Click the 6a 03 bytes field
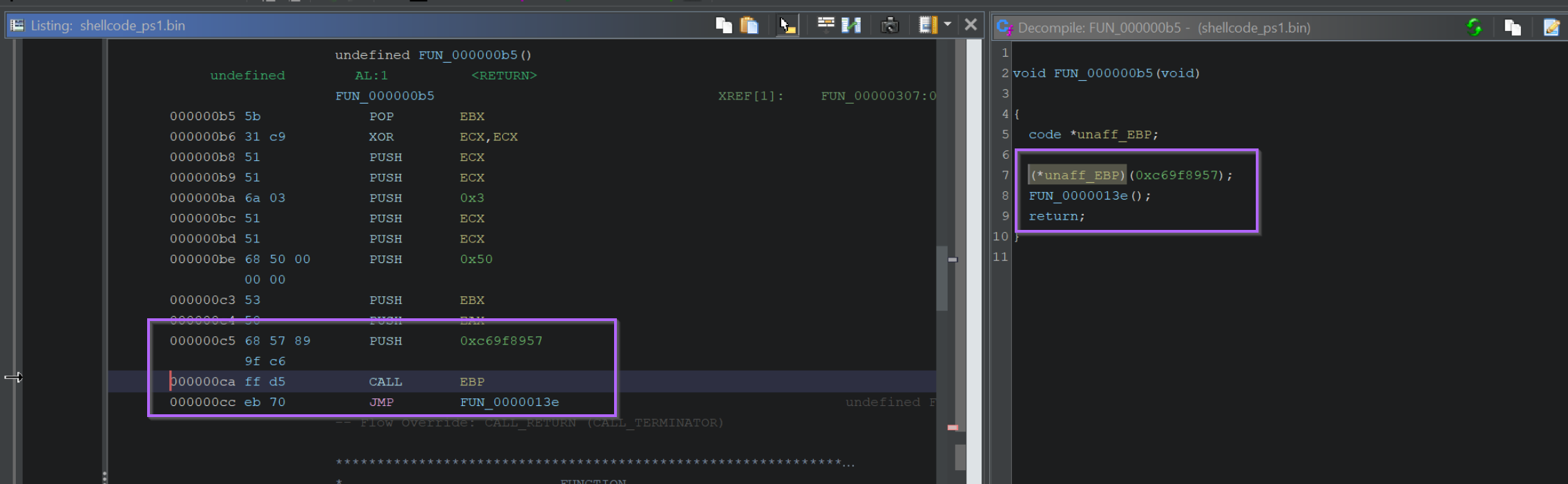Screen dimensions: 1568x484 tap(265, 197)
